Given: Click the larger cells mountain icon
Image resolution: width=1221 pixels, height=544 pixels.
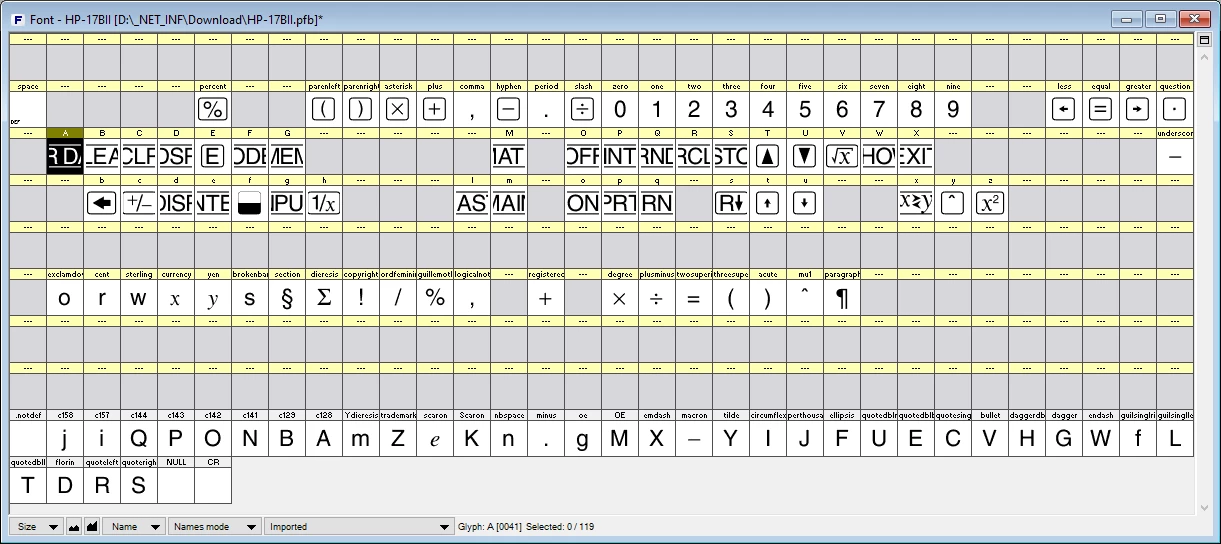Looking at the screenshot, I should tap(92, 526).
